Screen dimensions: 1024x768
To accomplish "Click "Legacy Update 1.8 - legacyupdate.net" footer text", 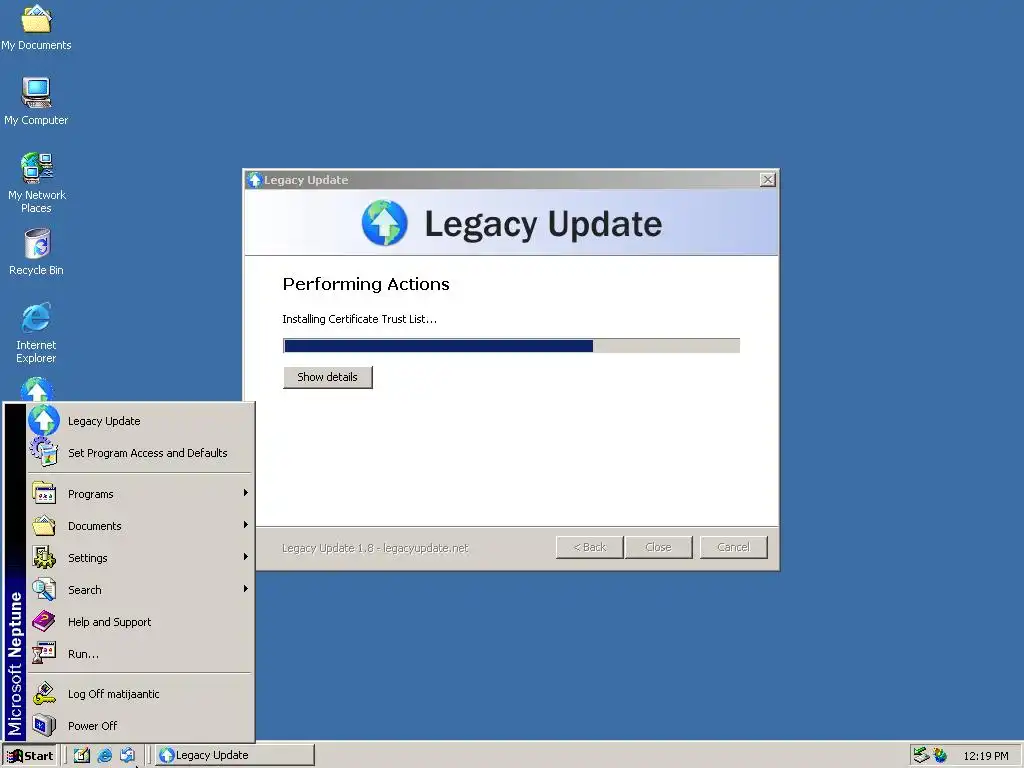I will (375, 548).
